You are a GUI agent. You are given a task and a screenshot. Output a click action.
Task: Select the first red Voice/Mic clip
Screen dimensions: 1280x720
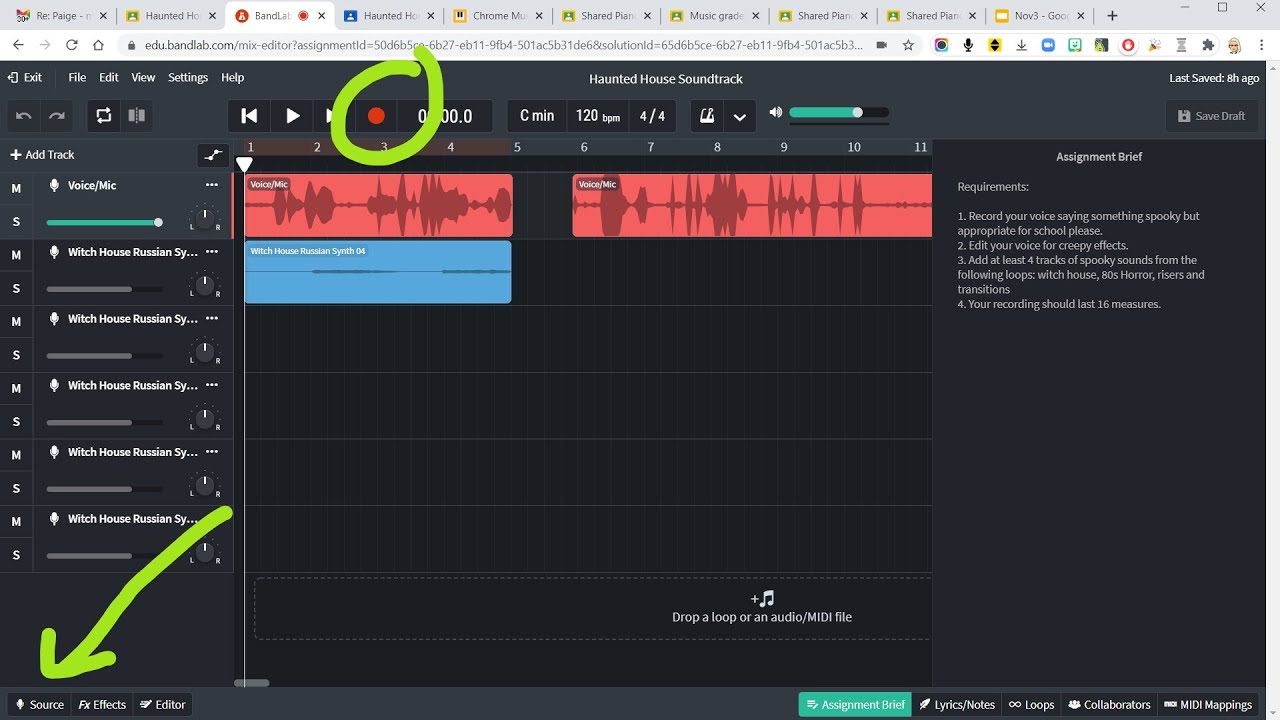378,206
